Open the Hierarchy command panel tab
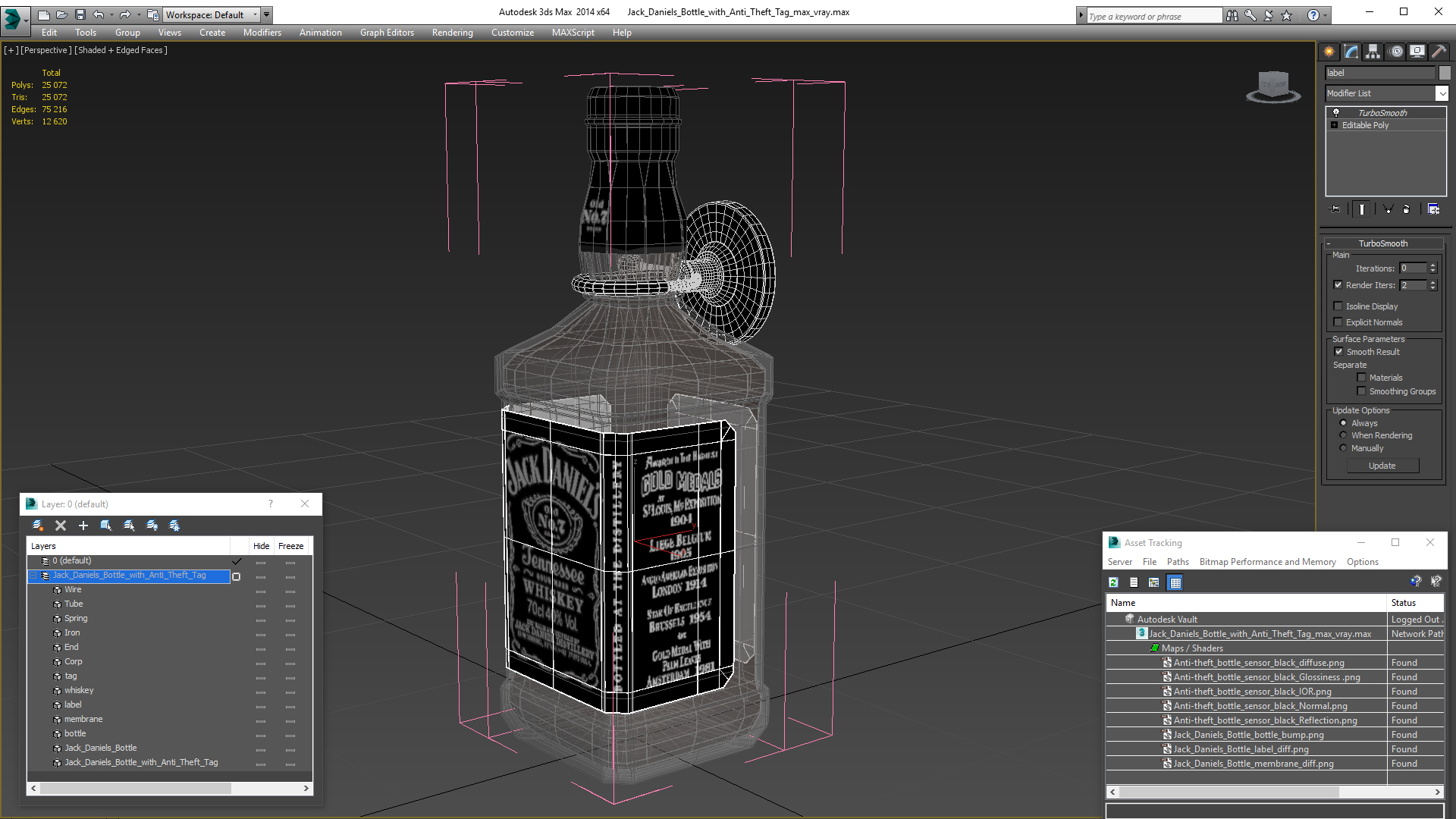 click(x=1373, y=52)
